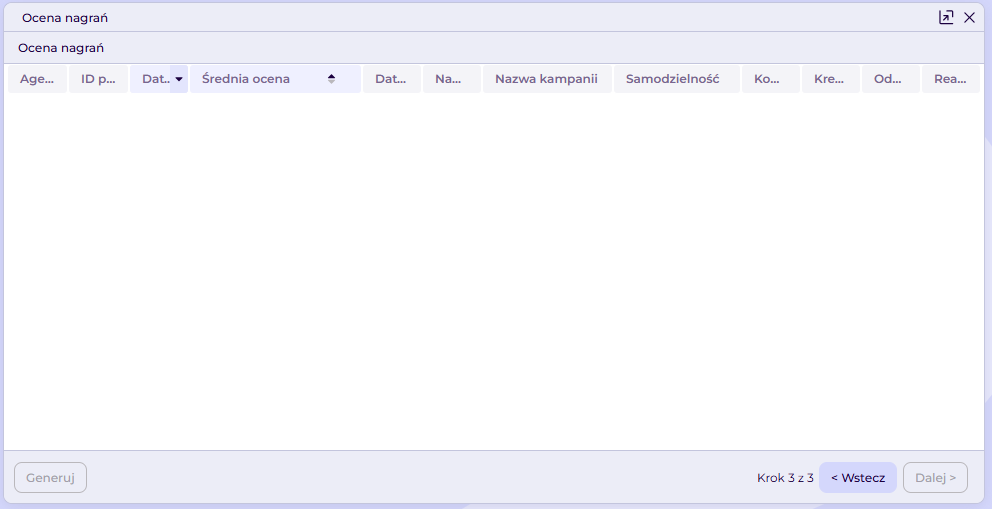Go back with Wstecz button
Screen dimensions: 992x509
(x=858, y=477)
